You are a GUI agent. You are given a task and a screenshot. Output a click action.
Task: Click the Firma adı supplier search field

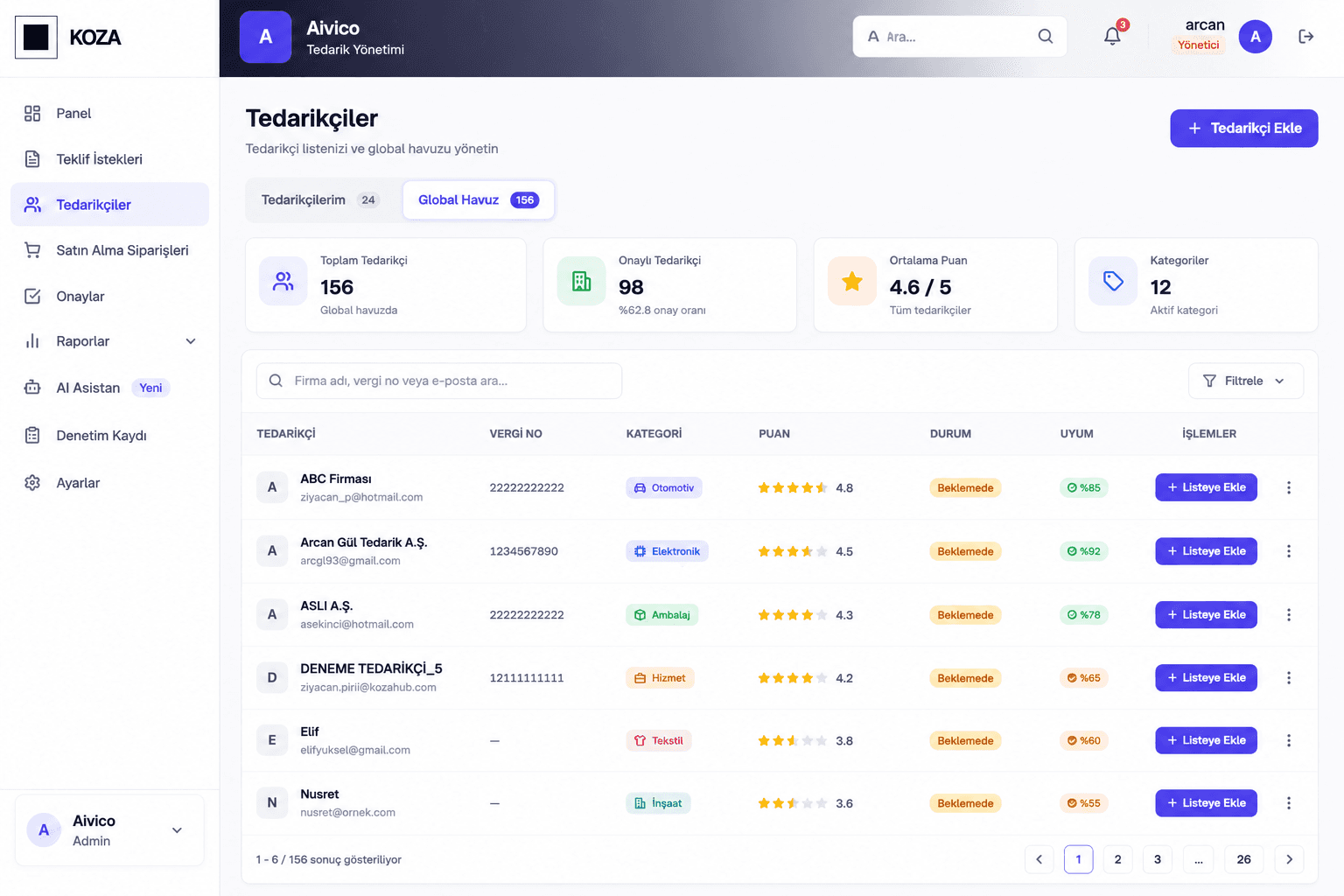point(439,381)
